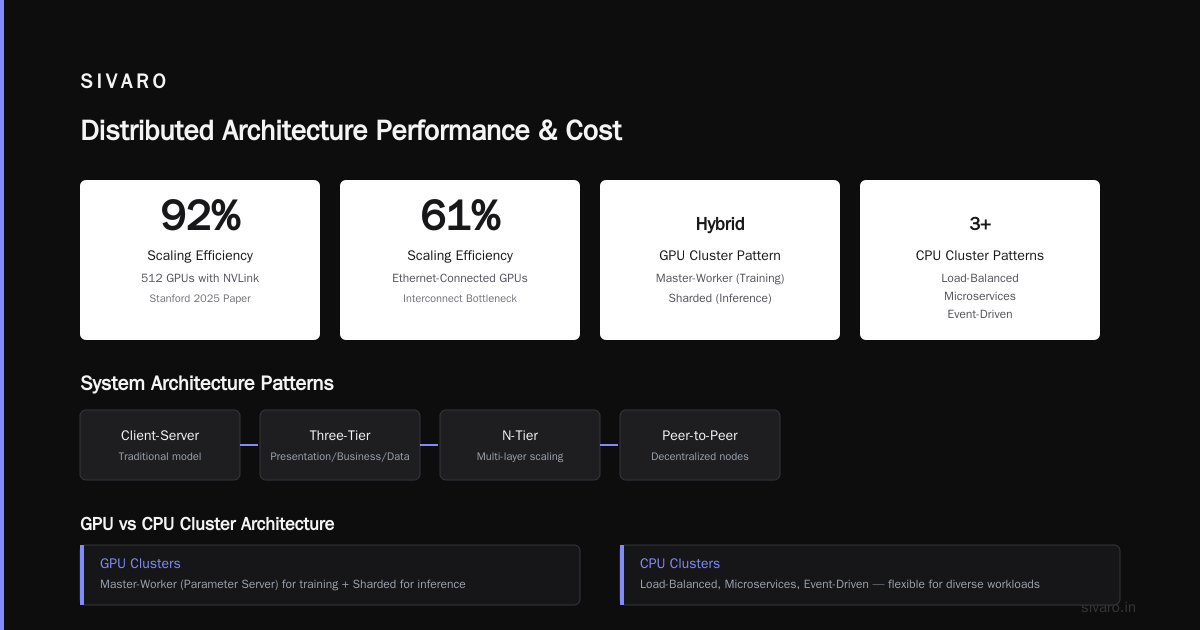Click 'Load-Balanced' in the CPU patterns card
This screenshot has height=630, width=1200.
980,278
